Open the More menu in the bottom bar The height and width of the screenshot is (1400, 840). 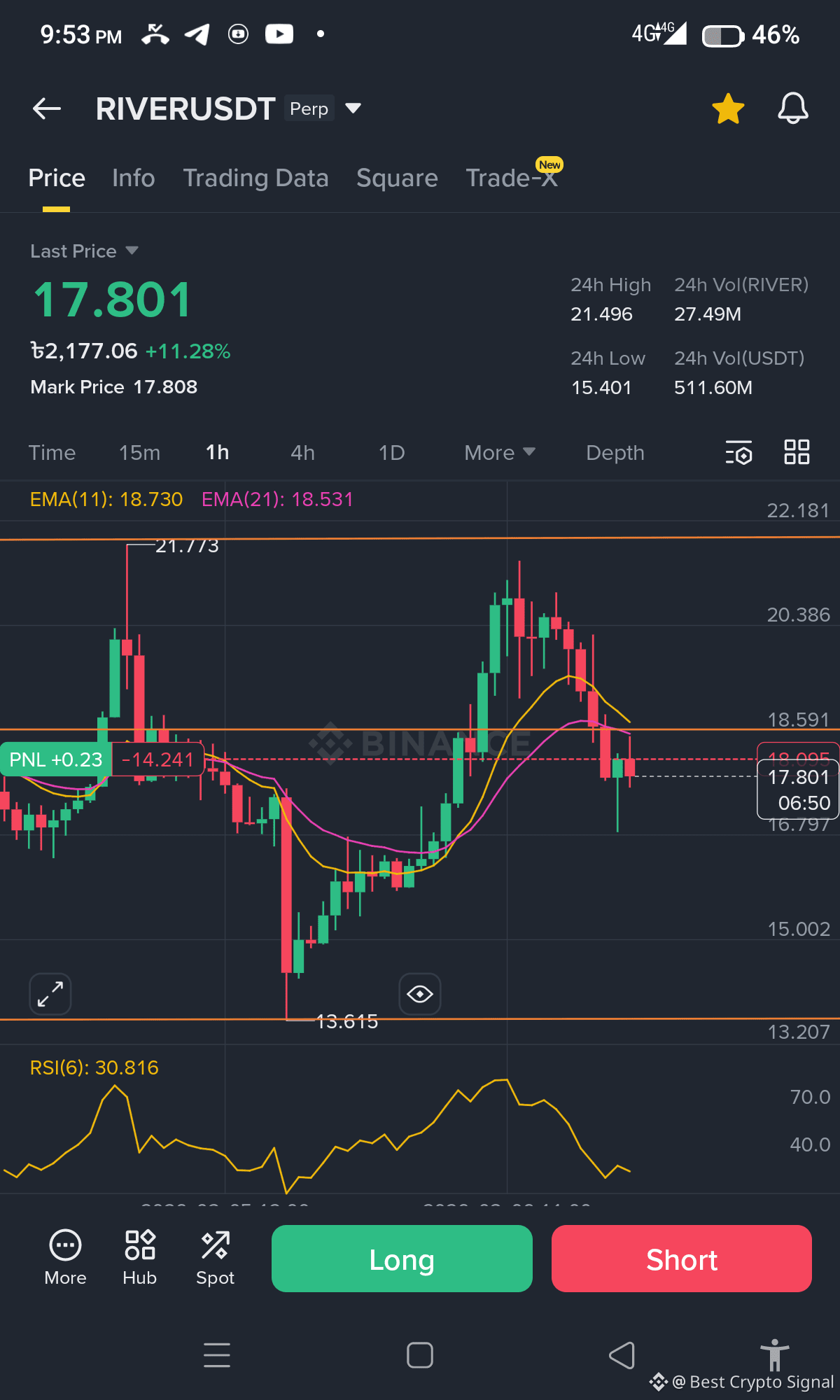(65, 1258)
